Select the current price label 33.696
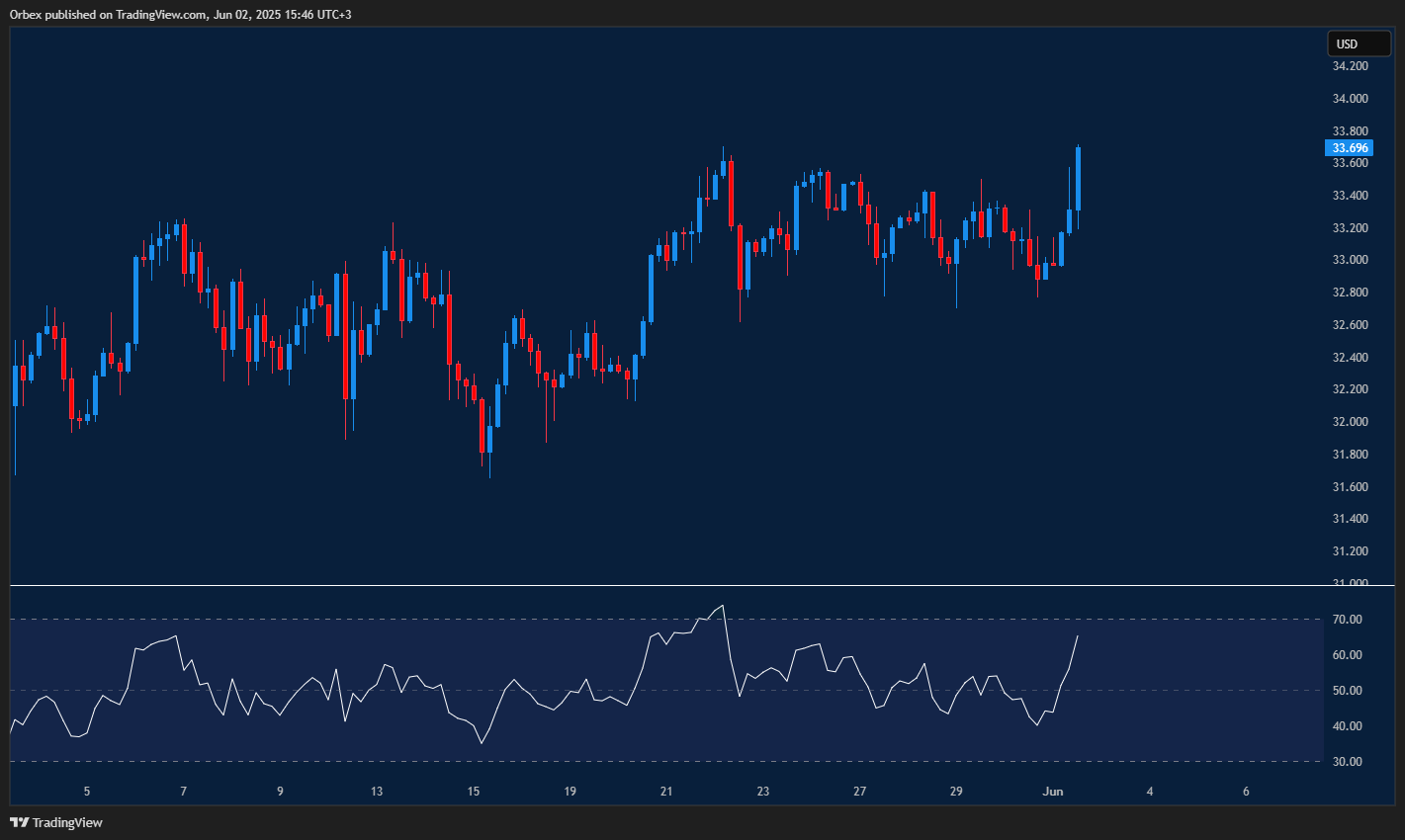This screenshot has height=840, width=1405. coord(1350,148)
